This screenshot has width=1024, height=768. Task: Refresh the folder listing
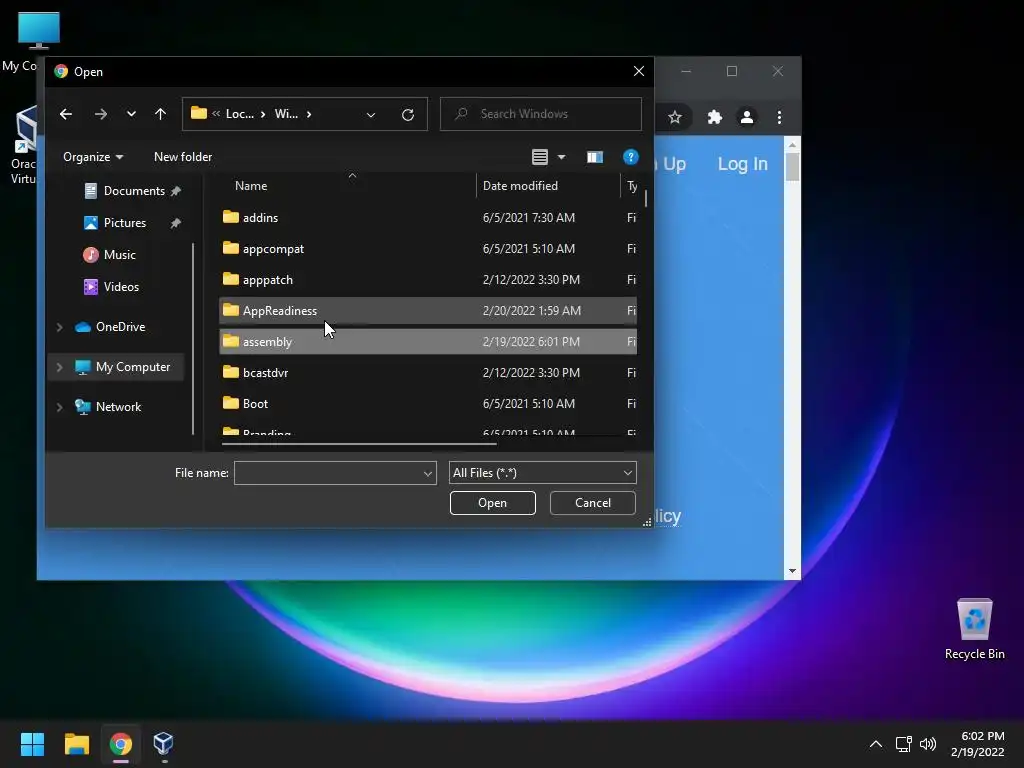click(408, 114)
